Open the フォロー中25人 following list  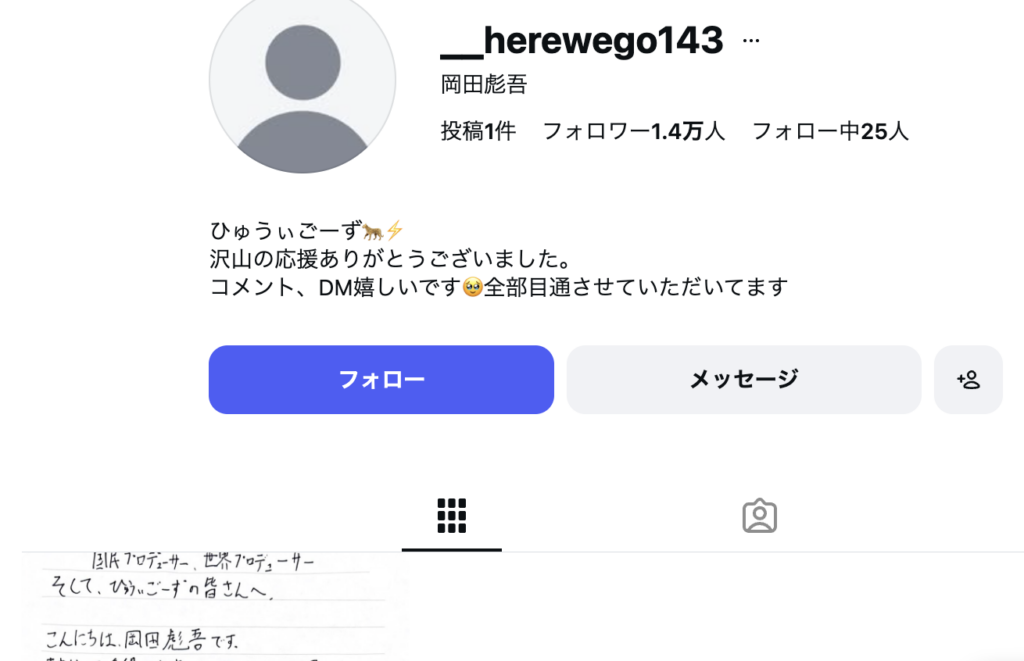point(830,131)
